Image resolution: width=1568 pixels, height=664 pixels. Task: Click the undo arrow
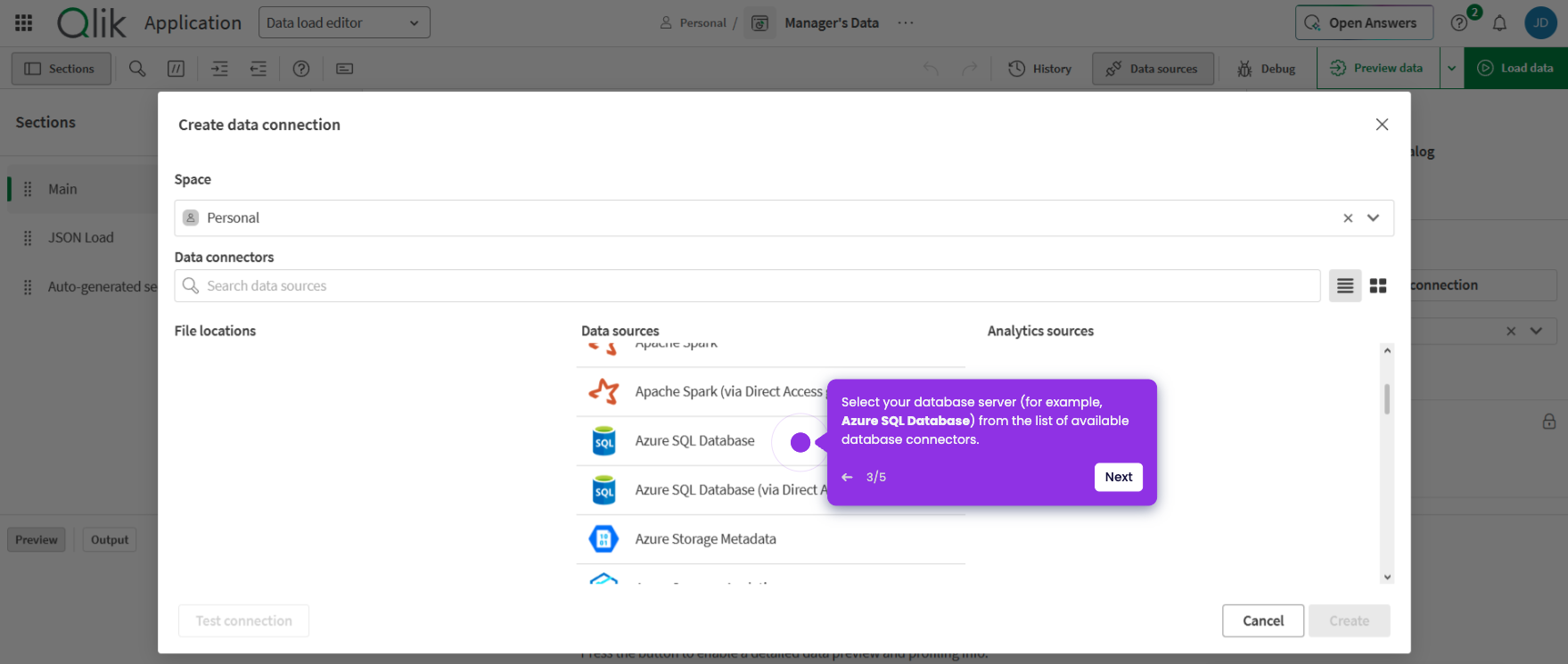coord(931,69)
